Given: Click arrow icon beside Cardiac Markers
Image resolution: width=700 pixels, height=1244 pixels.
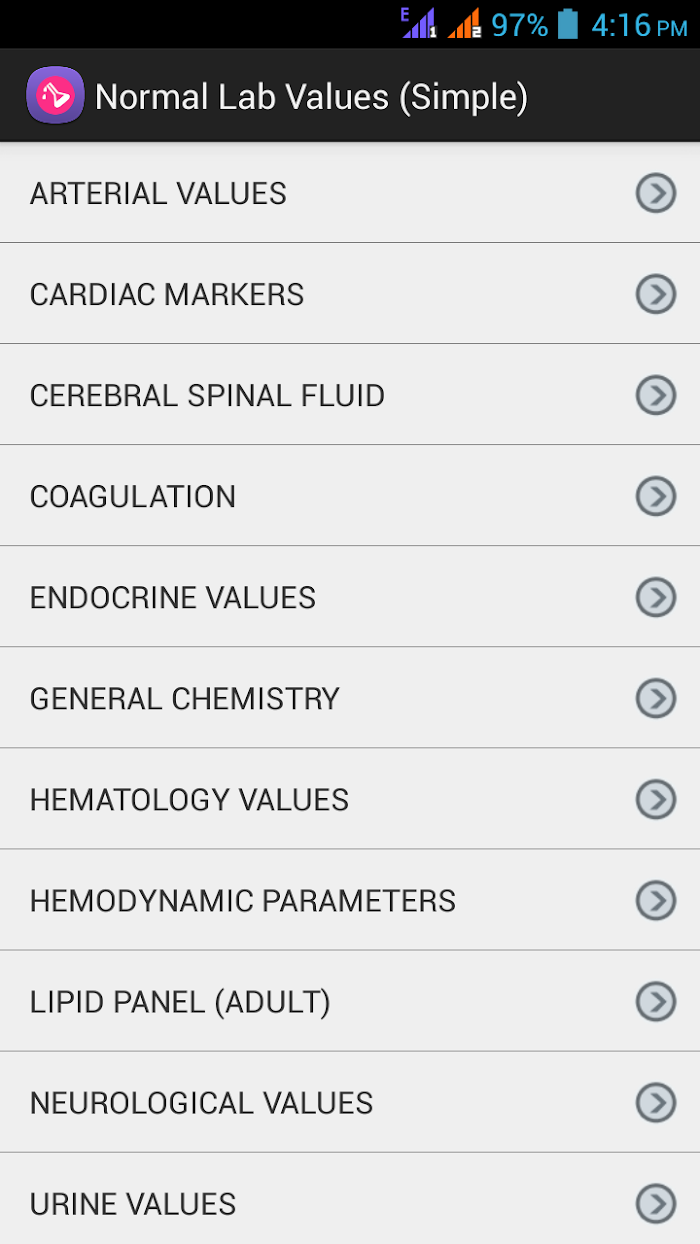Looking at the screenshot, I should tap(656, 294).
